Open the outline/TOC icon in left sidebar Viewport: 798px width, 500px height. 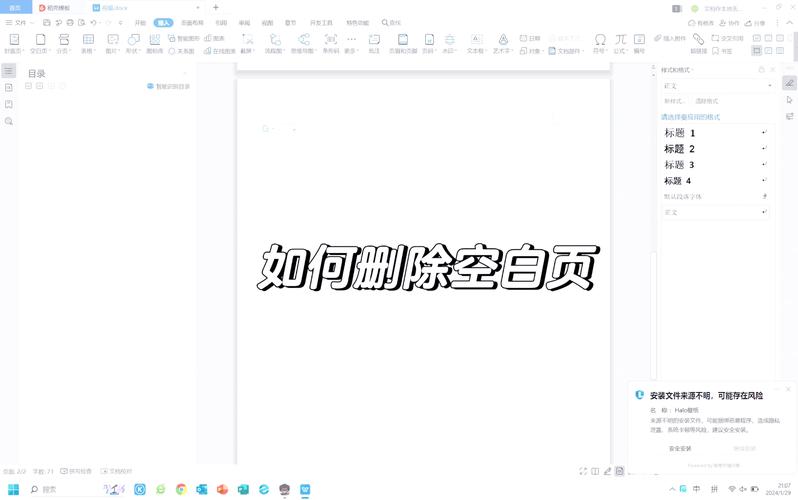[9, 71]
